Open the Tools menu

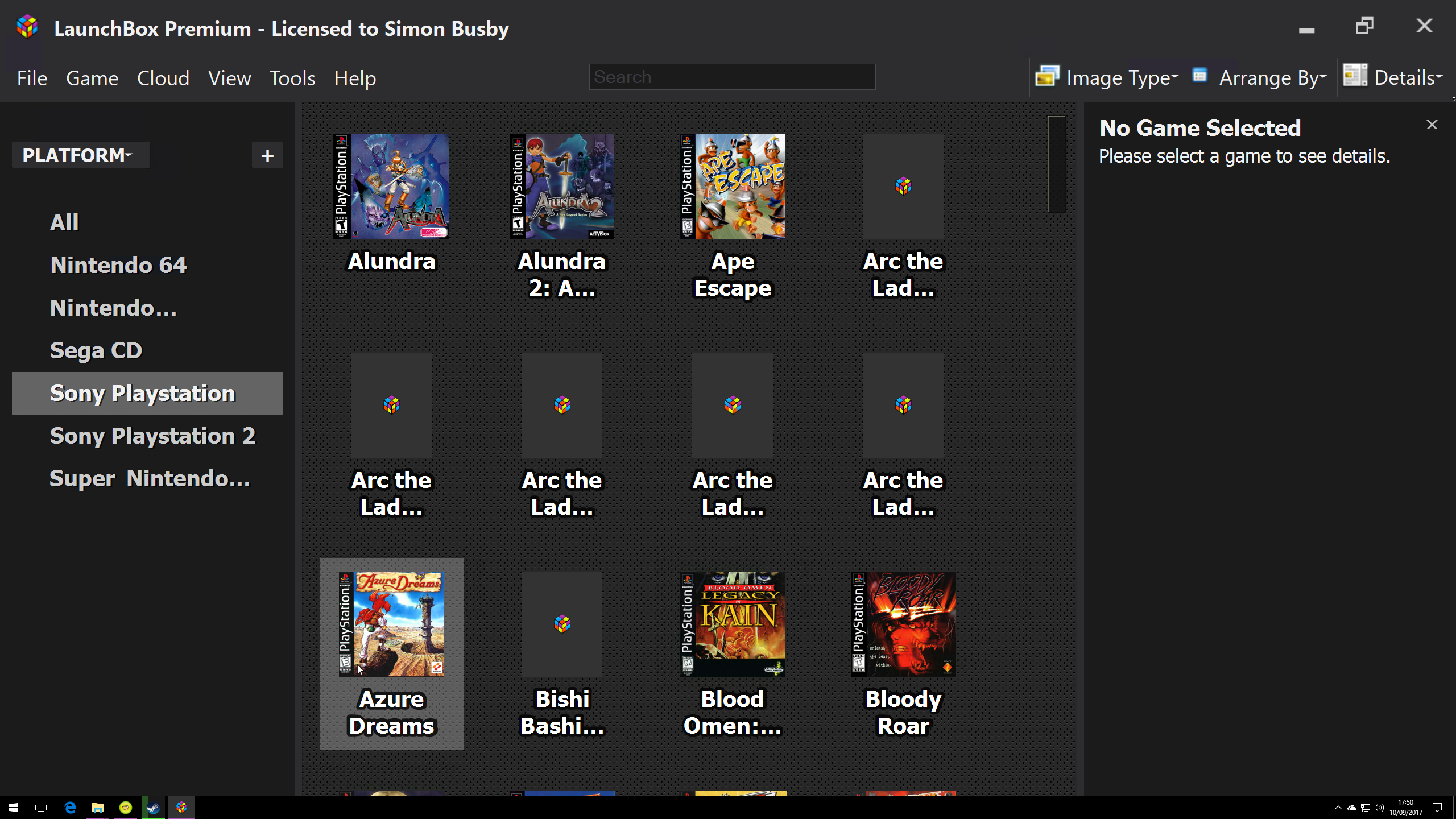292,78
